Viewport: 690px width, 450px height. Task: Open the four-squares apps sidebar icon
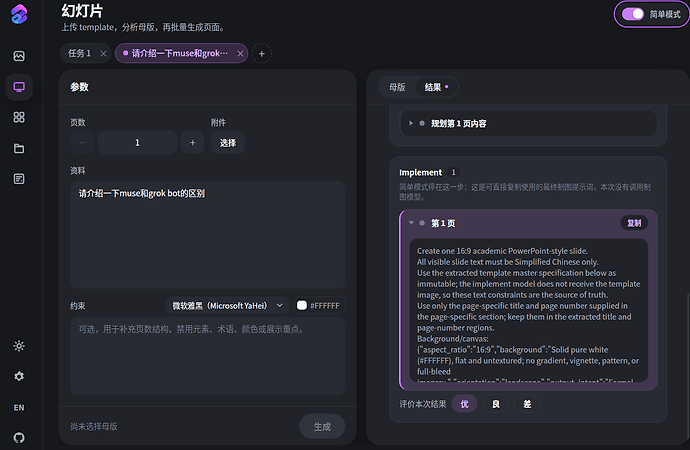(19, 117)
